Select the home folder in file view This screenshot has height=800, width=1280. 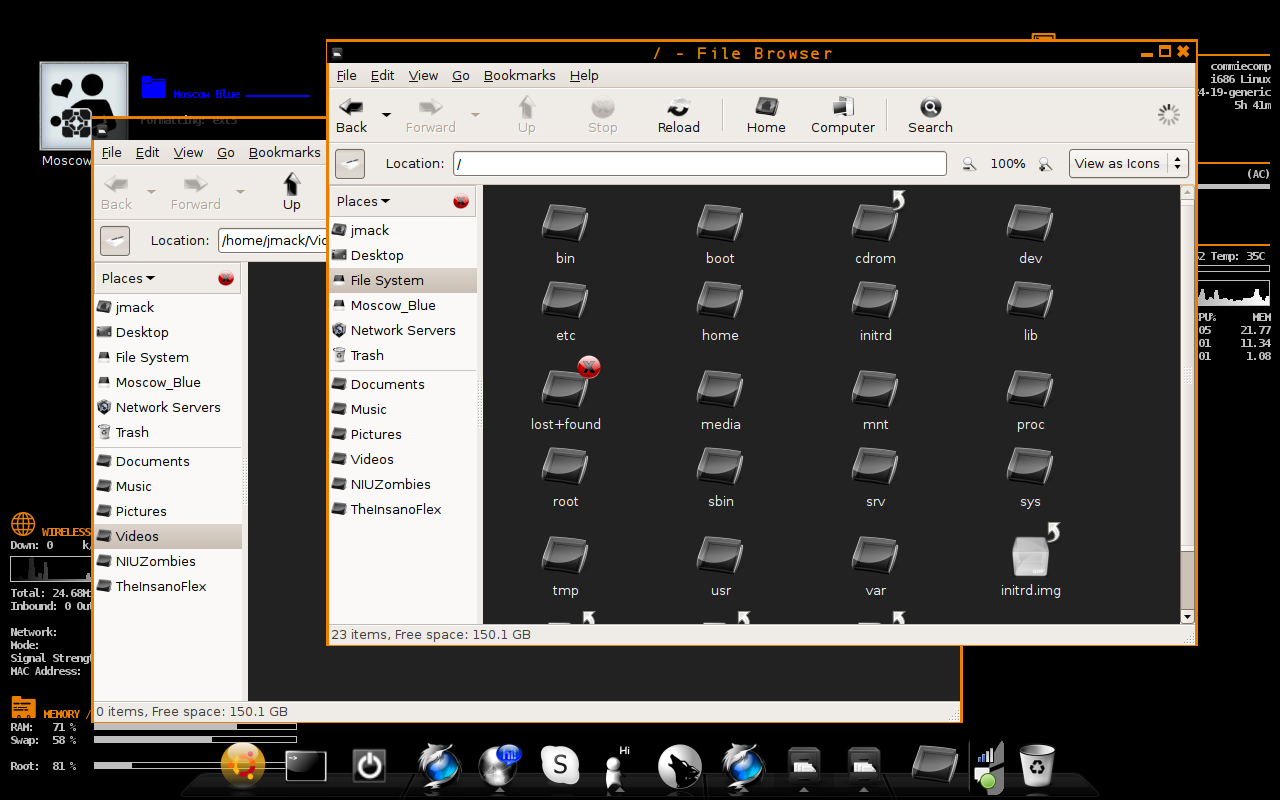click(720, 300)
